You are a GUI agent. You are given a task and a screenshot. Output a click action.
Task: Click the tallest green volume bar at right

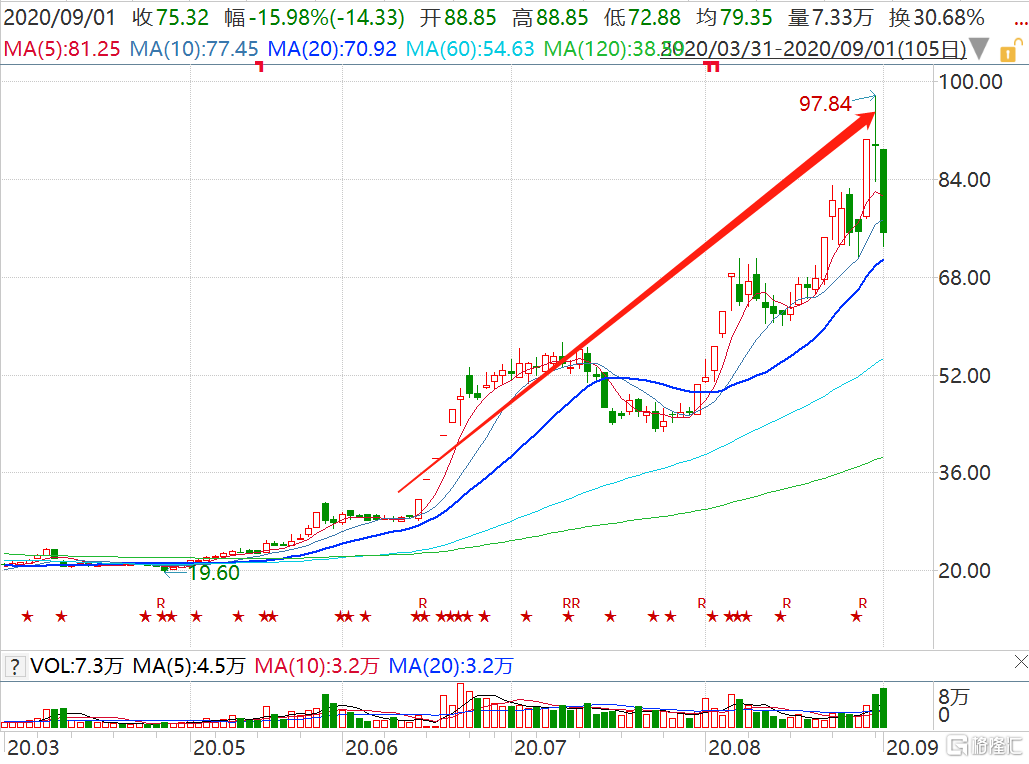(x=883, y=707)
